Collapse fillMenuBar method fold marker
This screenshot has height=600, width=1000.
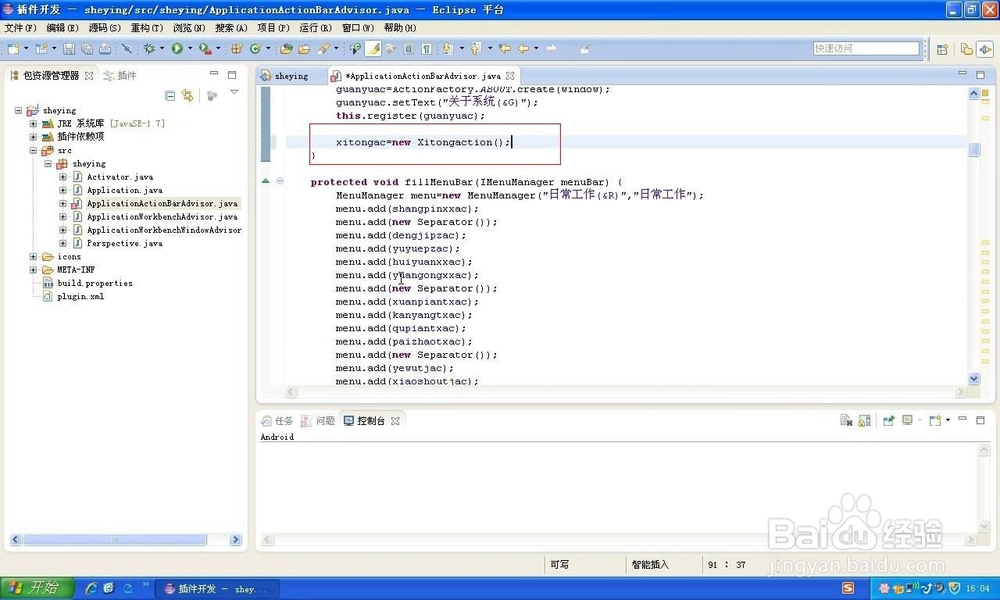[x=280, y=181]
